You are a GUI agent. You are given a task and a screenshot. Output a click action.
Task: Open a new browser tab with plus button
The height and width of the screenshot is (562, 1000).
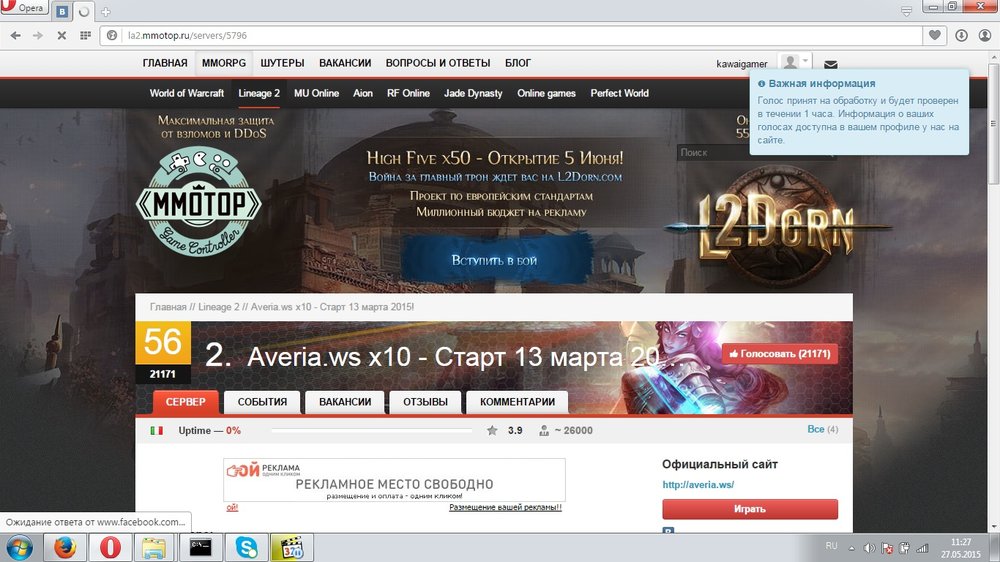click(x=106, y=12)
